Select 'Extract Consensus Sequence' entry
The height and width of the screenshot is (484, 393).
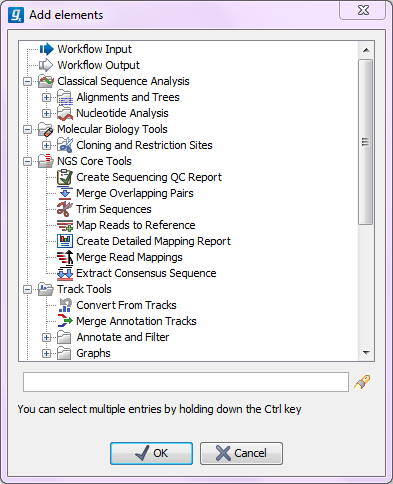(146, 273)
